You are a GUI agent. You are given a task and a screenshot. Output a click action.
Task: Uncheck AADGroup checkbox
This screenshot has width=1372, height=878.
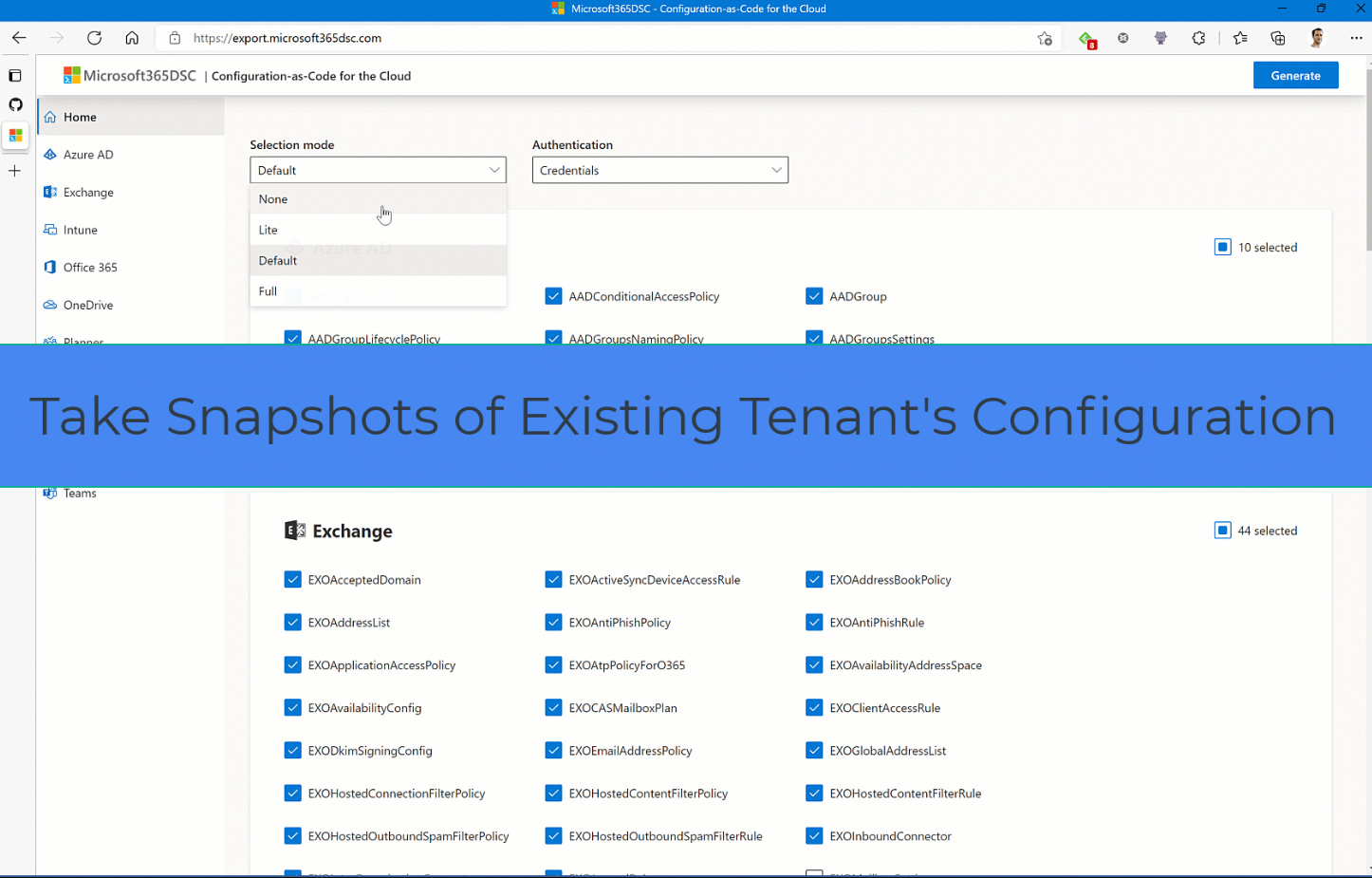click(x=814, y=296)
